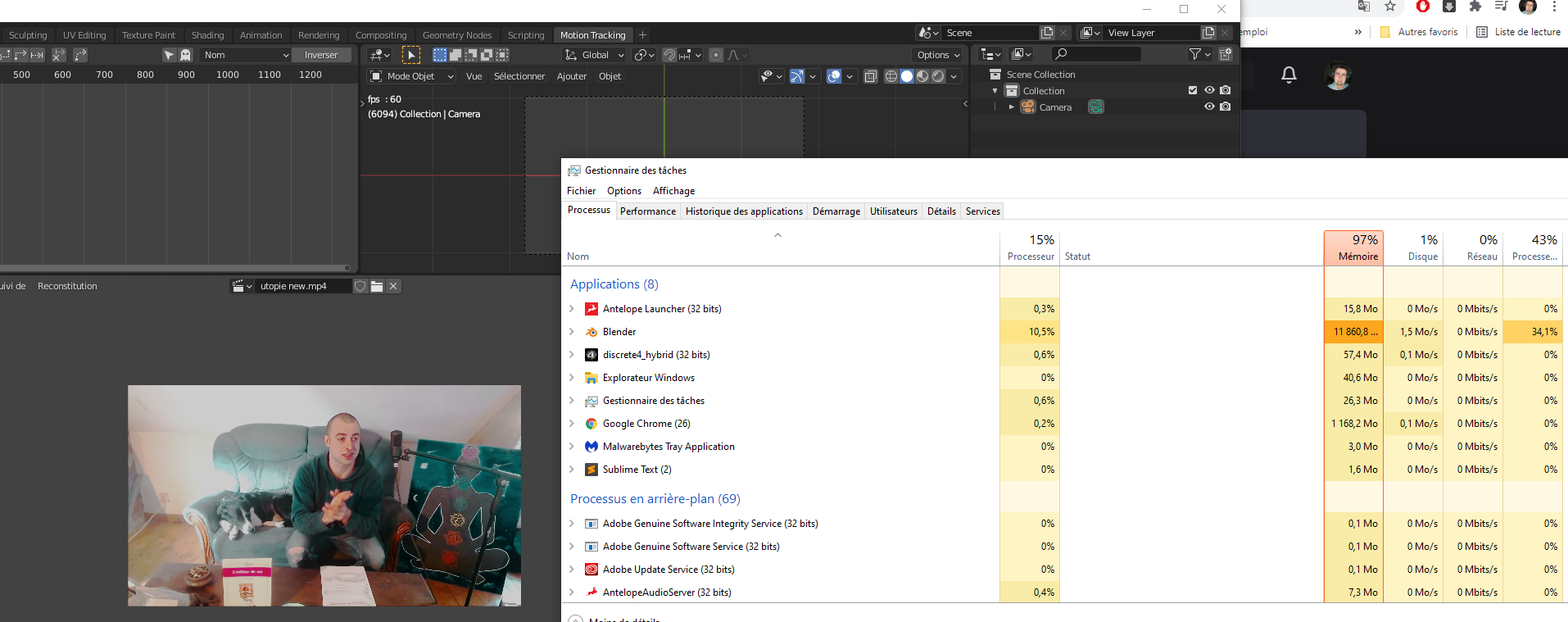Expand the Camera item in outliner
This screenshot has width=1568, height=622.
point(1012,107)
